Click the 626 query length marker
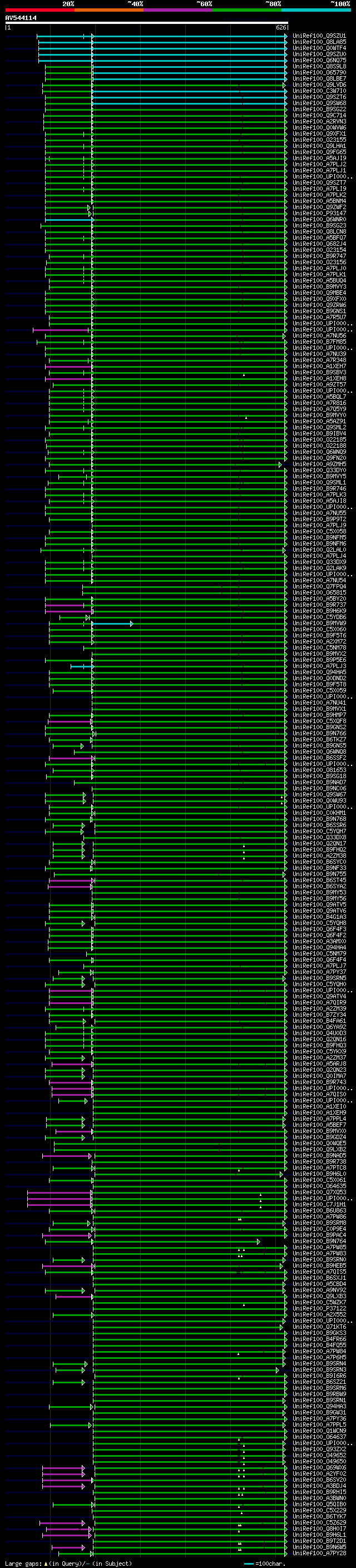 coord(281,27)
